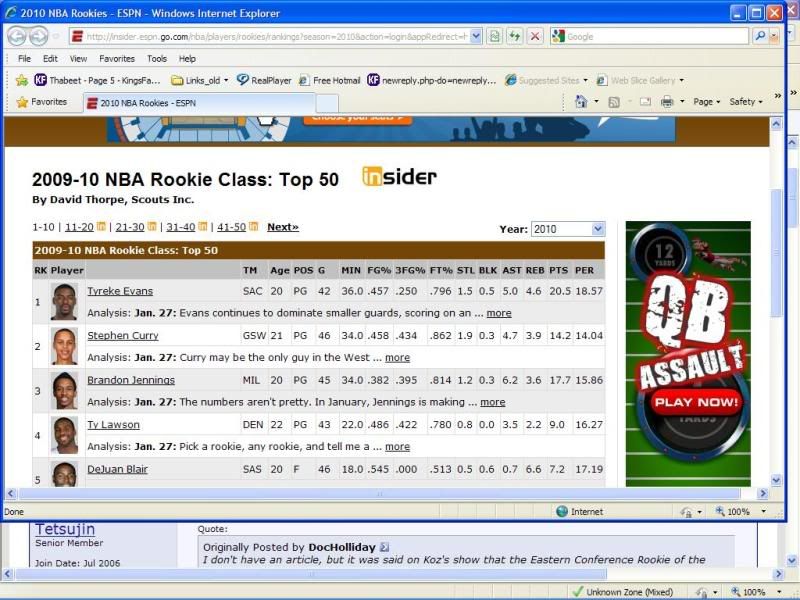800x600 pixels.
Task: Select the 2010 NBA Rookies - ESPN tab
Action: 198,103
